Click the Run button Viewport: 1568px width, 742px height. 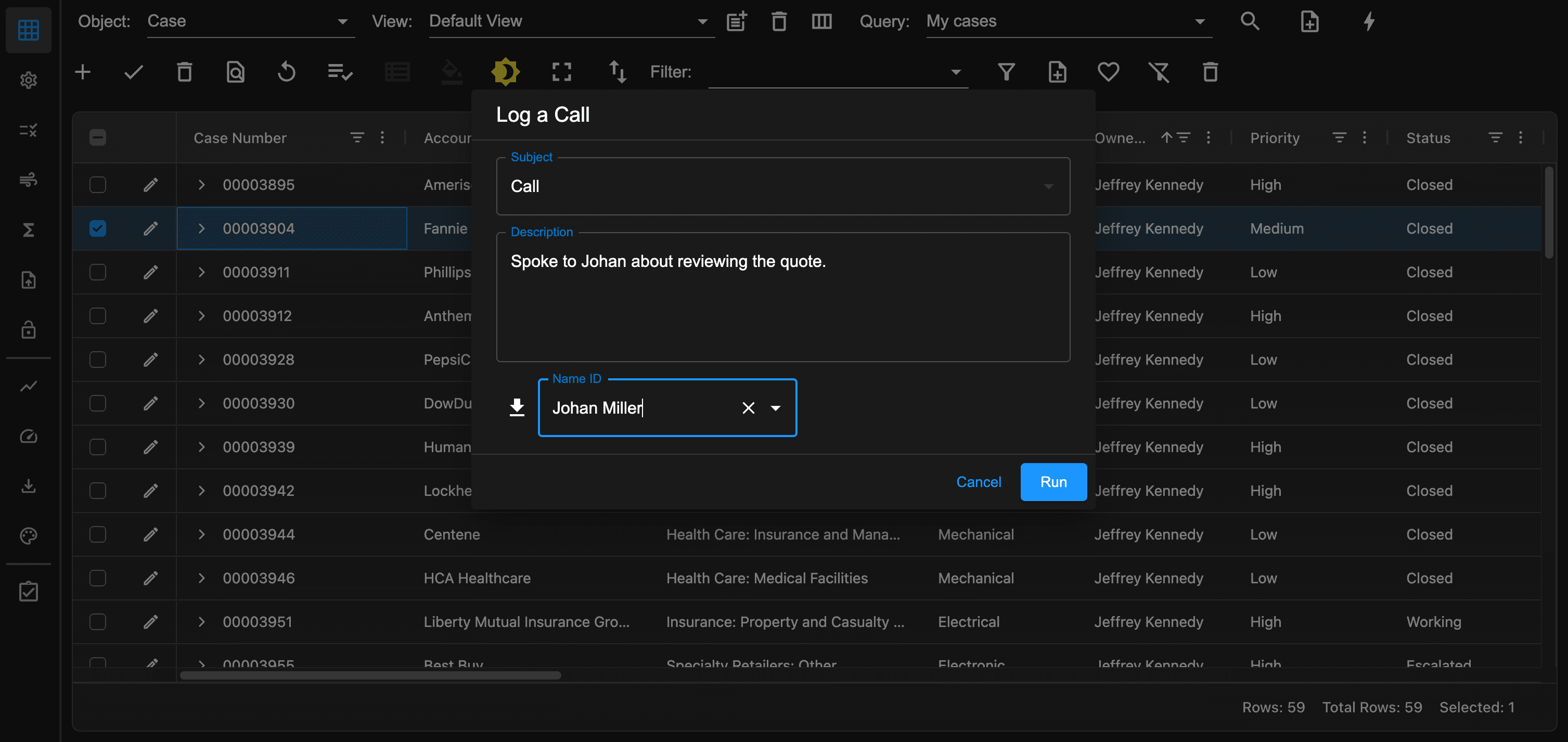[1053, 482]
